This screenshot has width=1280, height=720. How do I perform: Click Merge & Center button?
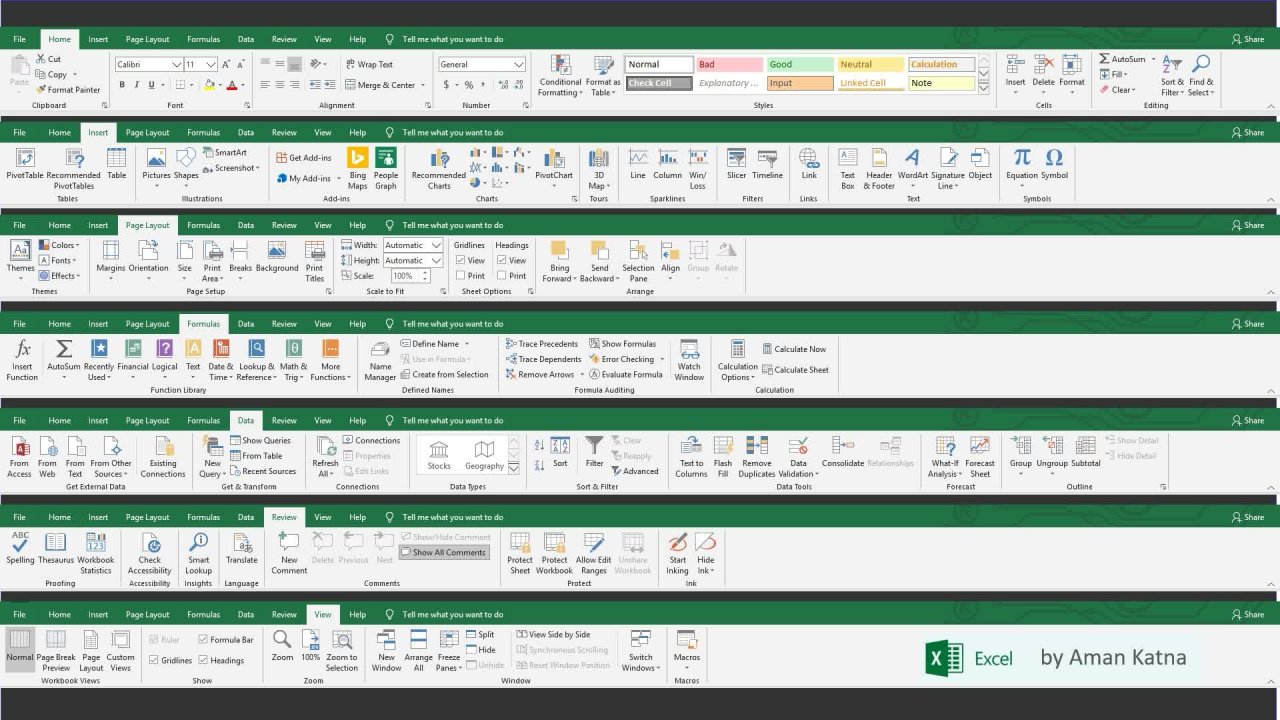pos(381,85)
